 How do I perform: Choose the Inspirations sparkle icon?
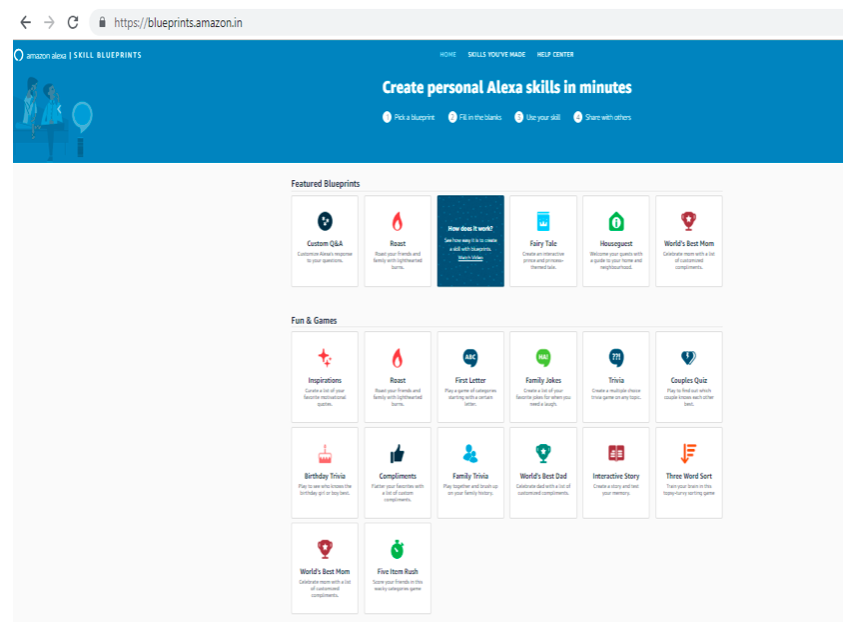click(x=325, y=358)
